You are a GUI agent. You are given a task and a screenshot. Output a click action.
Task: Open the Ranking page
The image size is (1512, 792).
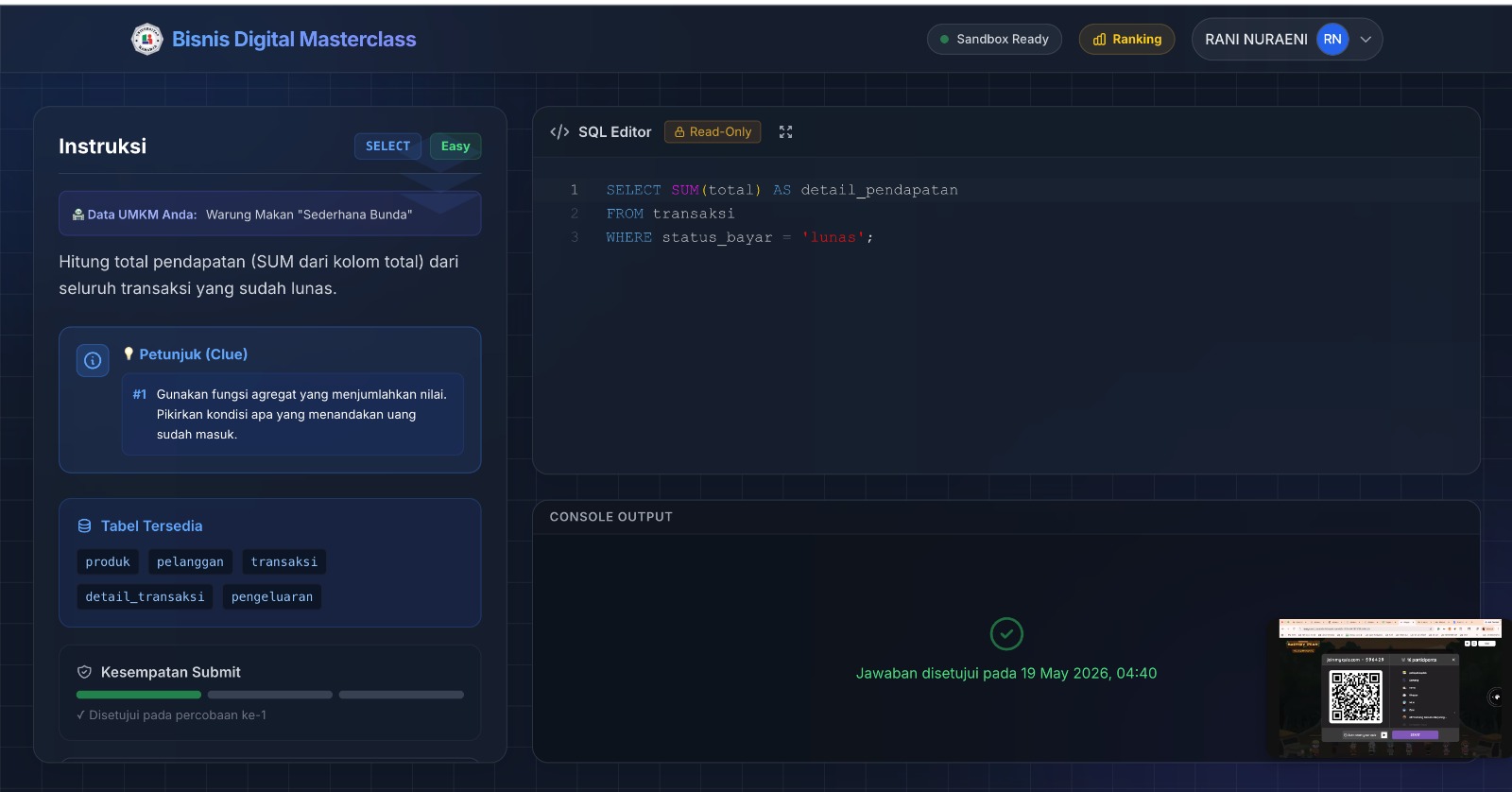point(1126,40)
